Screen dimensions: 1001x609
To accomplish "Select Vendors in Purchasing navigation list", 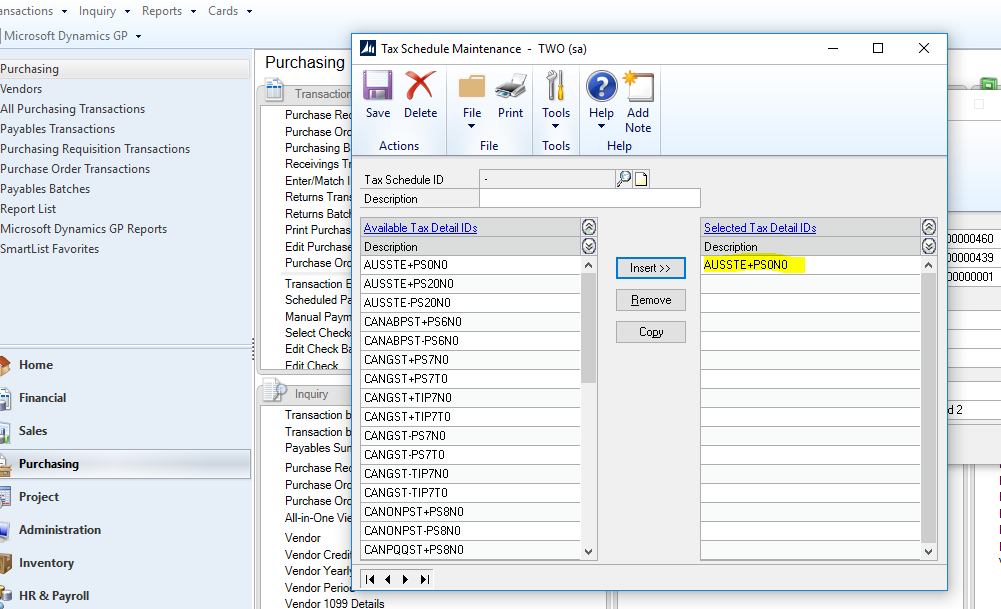I will coord(21,89).
